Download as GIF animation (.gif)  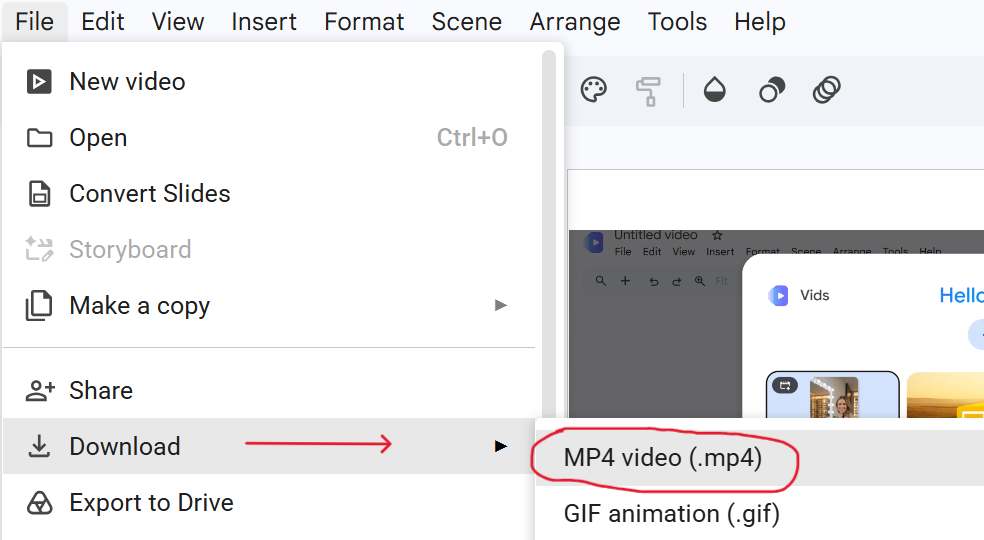point(760,514)
